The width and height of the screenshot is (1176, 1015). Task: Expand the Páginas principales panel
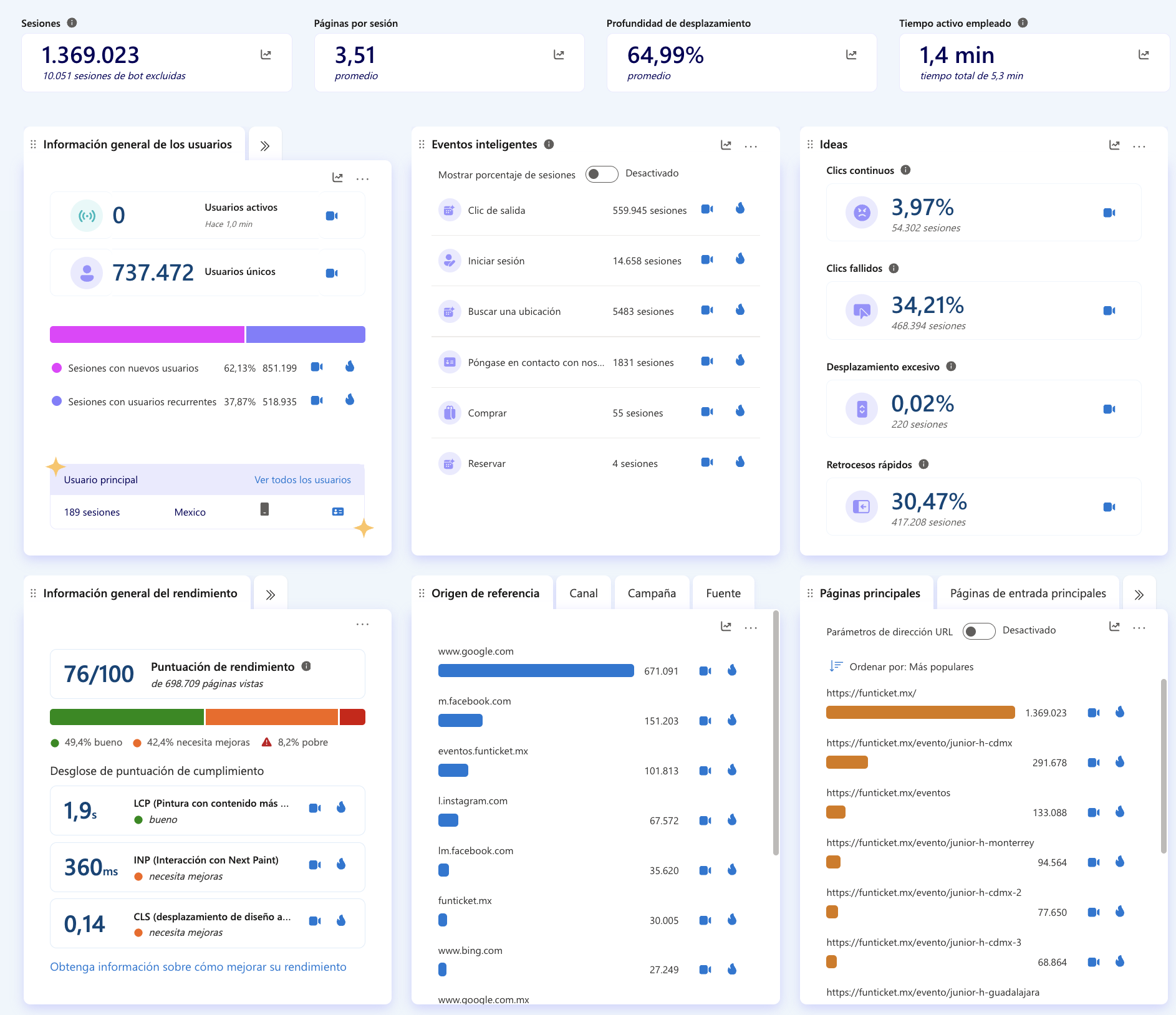(1140, 594)
